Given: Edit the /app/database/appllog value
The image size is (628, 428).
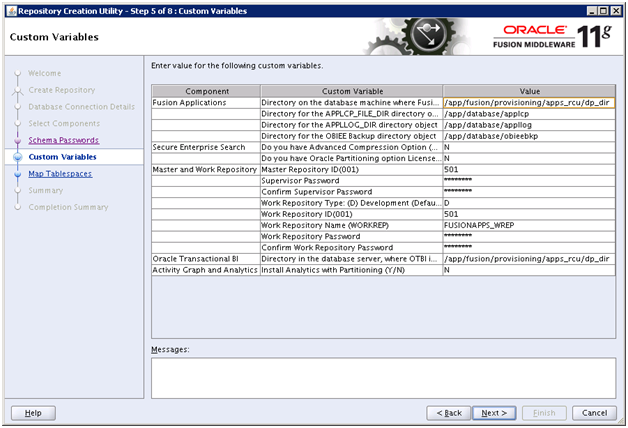Looking at the screenshot, I should (x=529, y=125).
